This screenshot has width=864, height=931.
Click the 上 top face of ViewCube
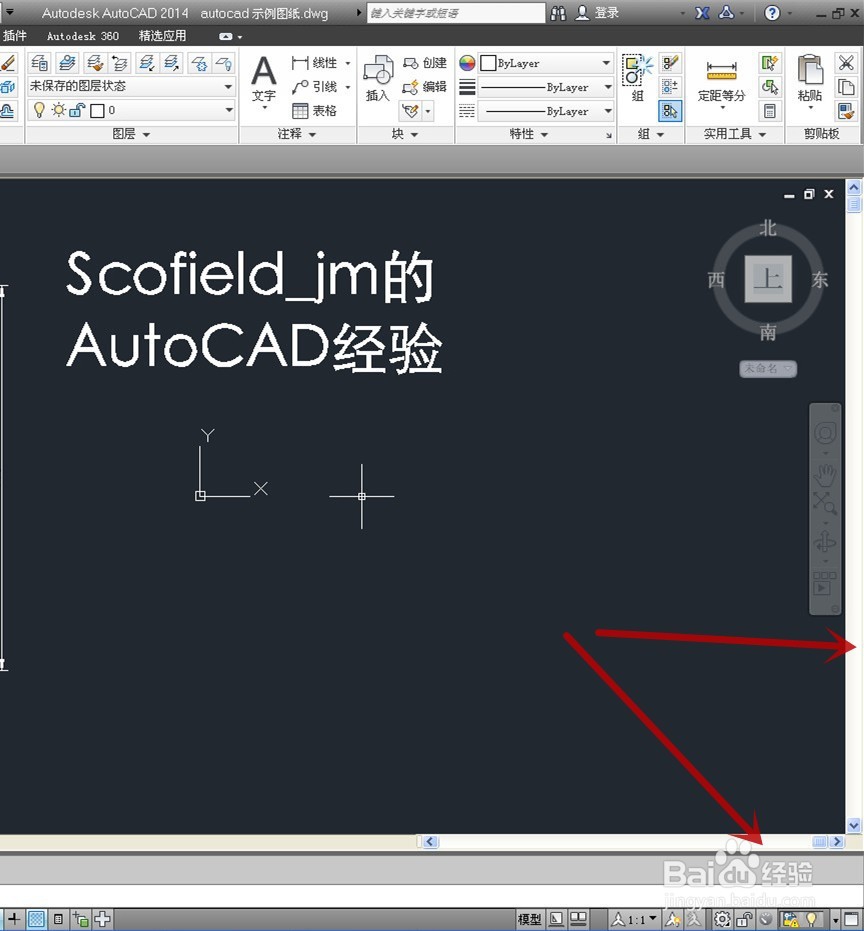click(x=768, y=278)
